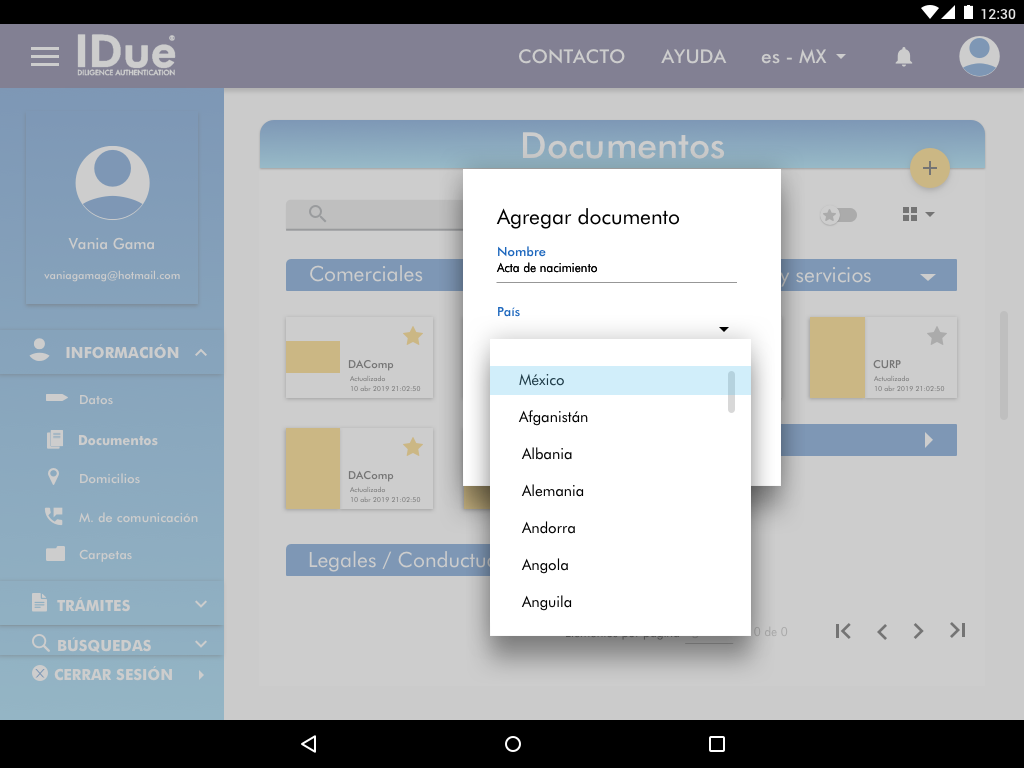Click the search magnifier icon

317,214
